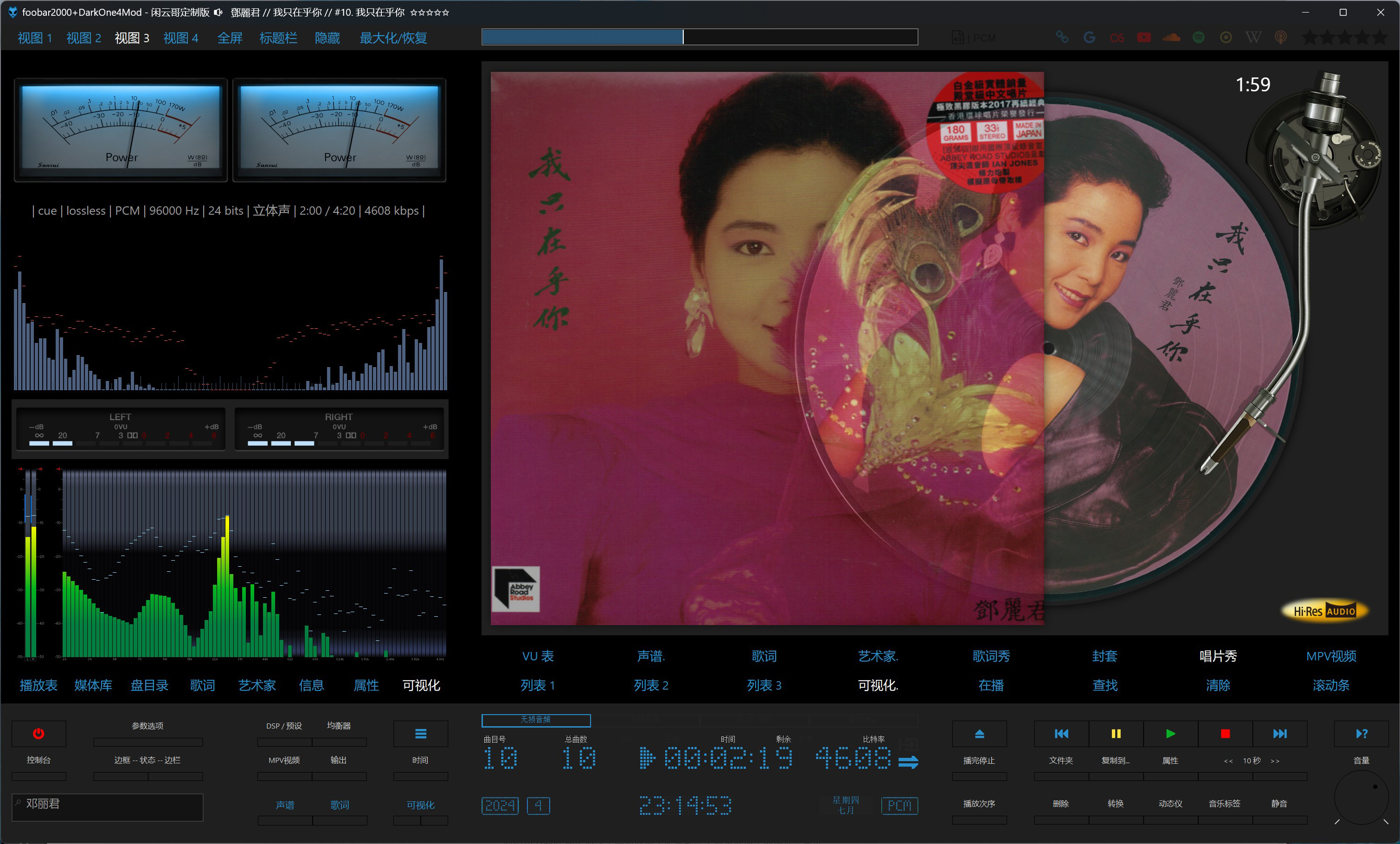The width and height of the screenshot is (1400, 844).
Task: Adjust the 音量 volume knob
Action: point(1361,798)
